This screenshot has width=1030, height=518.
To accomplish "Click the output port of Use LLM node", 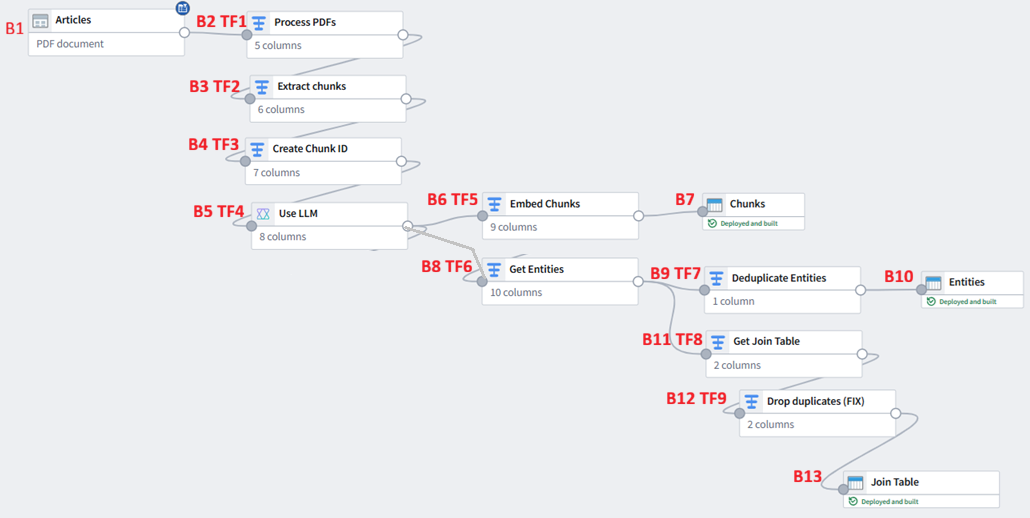I will pyautogui.click(x=407, y=226).
